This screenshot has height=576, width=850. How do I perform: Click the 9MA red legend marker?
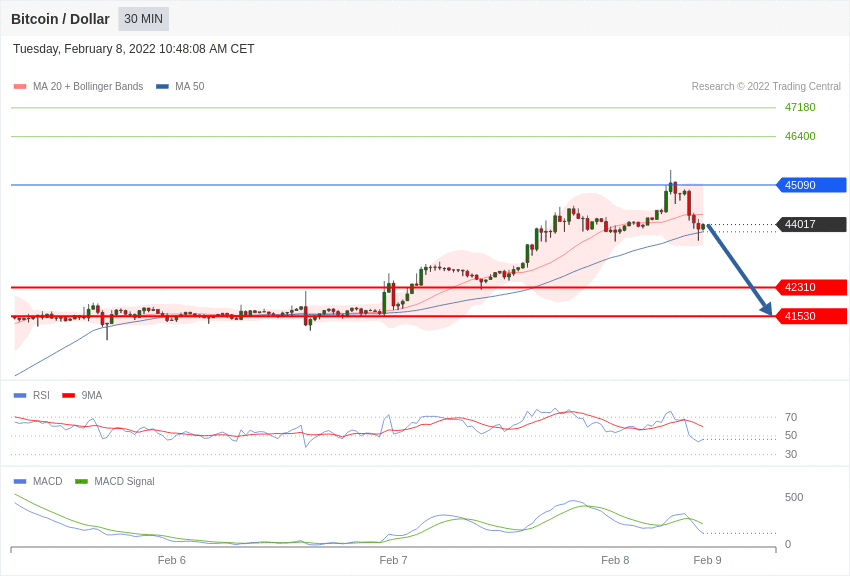68,396
